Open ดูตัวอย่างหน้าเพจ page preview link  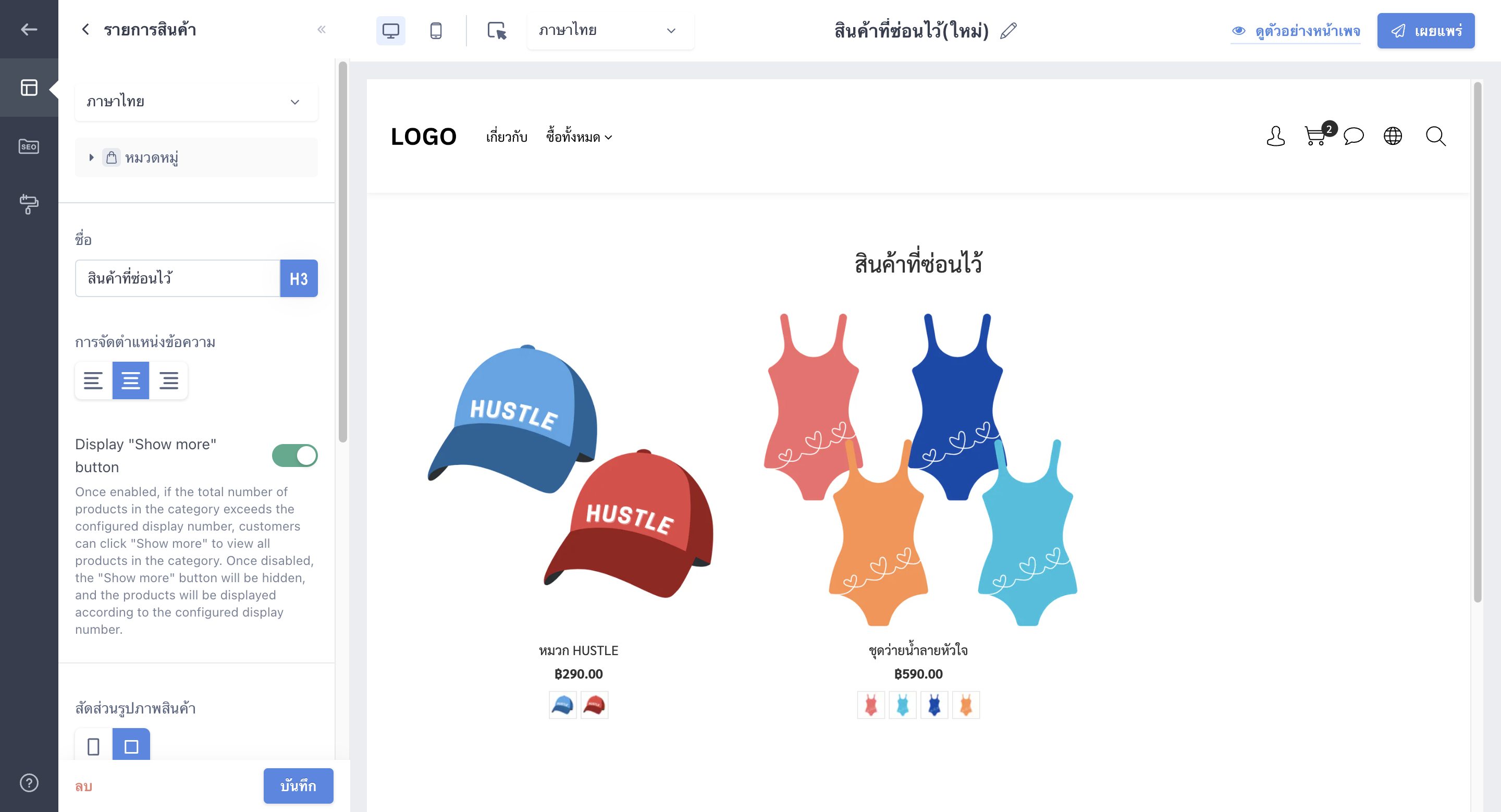(x=1295, y=30)
